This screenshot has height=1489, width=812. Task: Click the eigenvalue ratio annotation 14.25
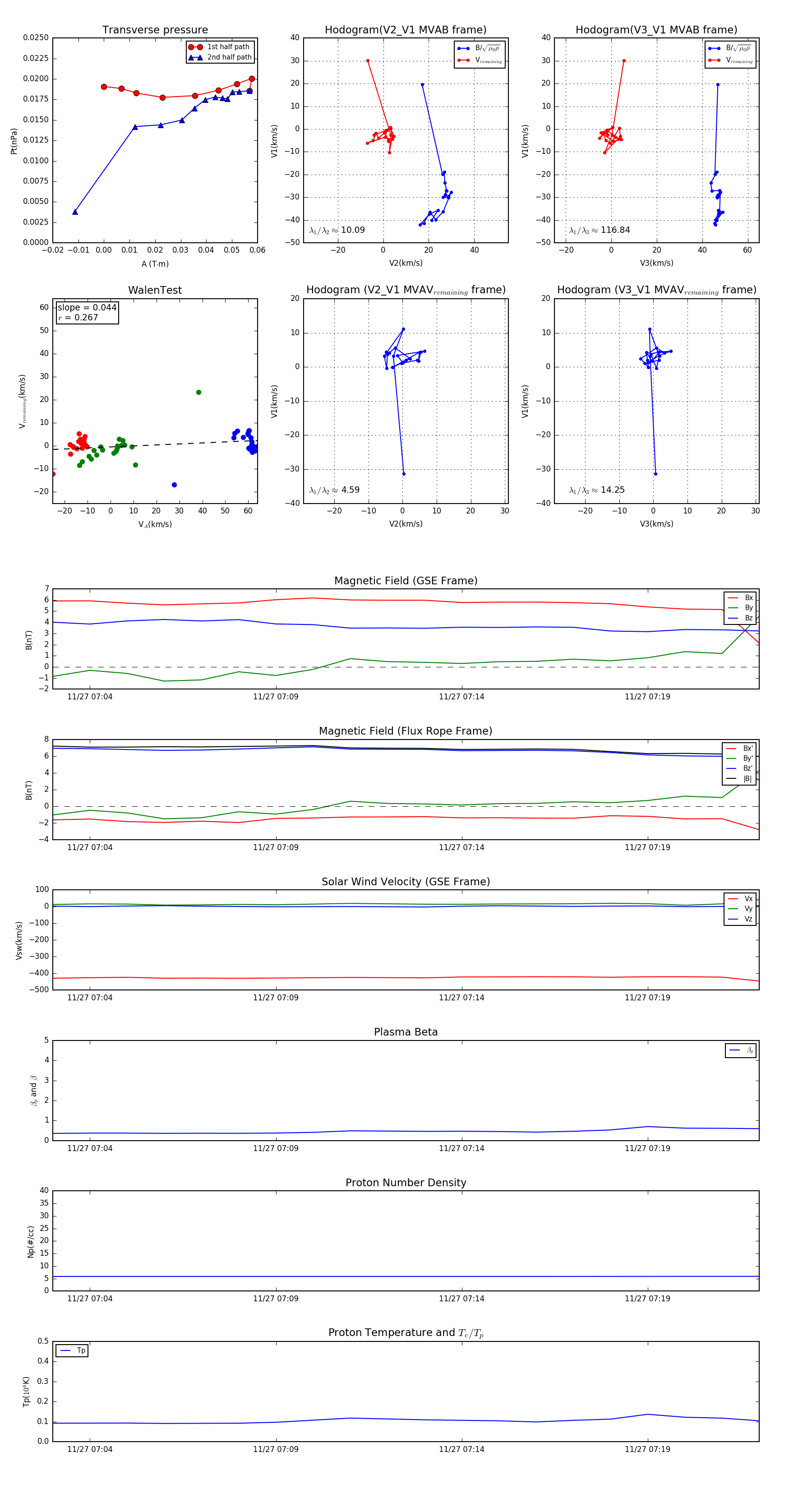point(596,490)
